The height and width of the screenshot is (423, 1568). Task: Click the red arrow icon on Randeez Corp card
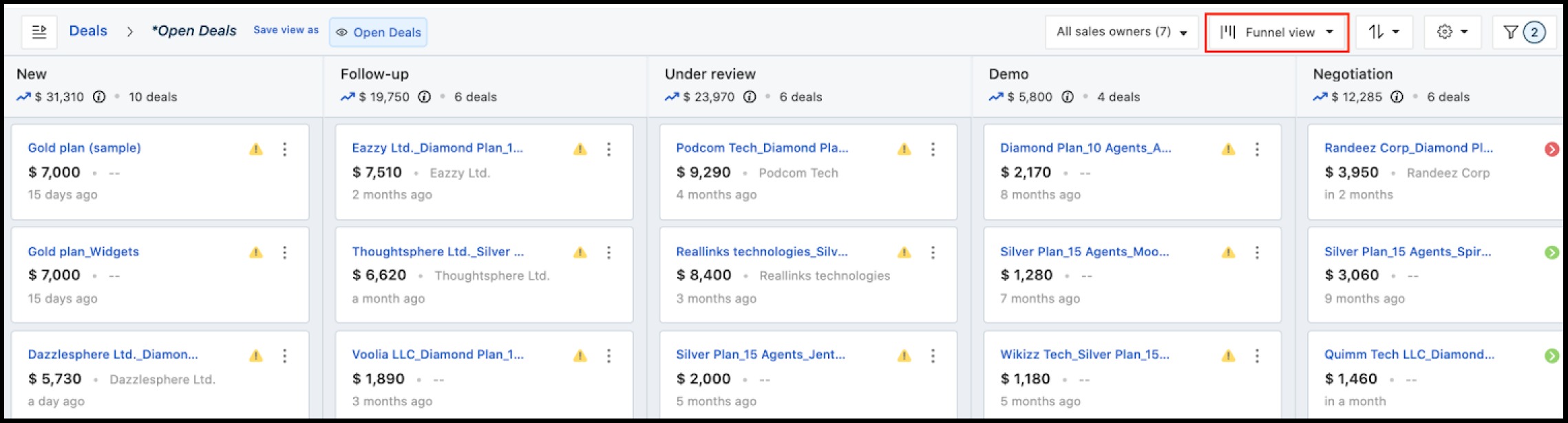(1551, 149)
